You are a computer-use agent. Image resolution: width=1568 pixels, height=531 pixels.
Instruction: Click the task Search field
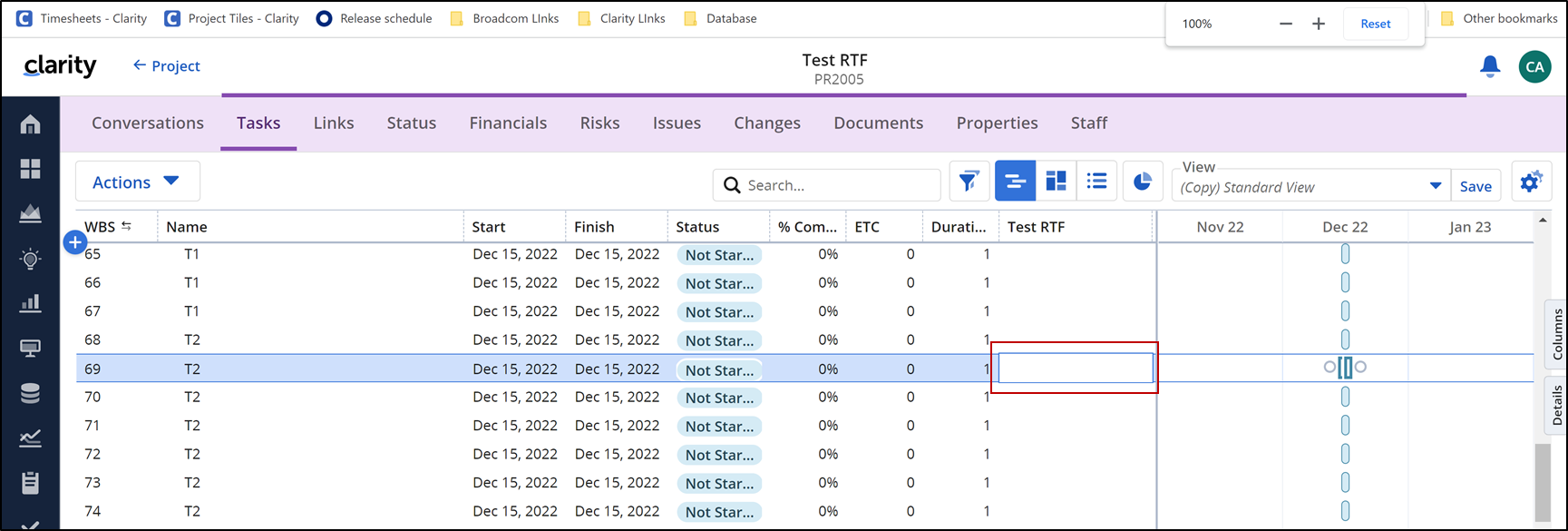pos(836,185)
